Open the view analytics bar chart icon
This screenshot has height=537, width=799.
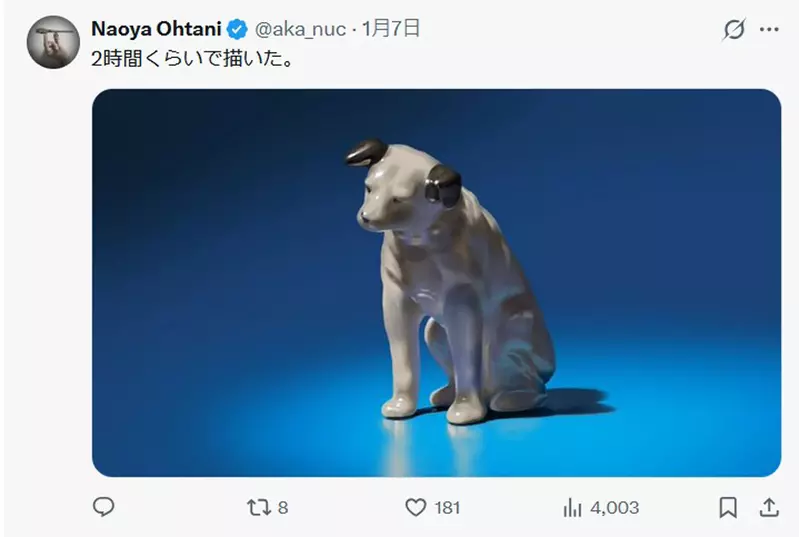(573, 507)
